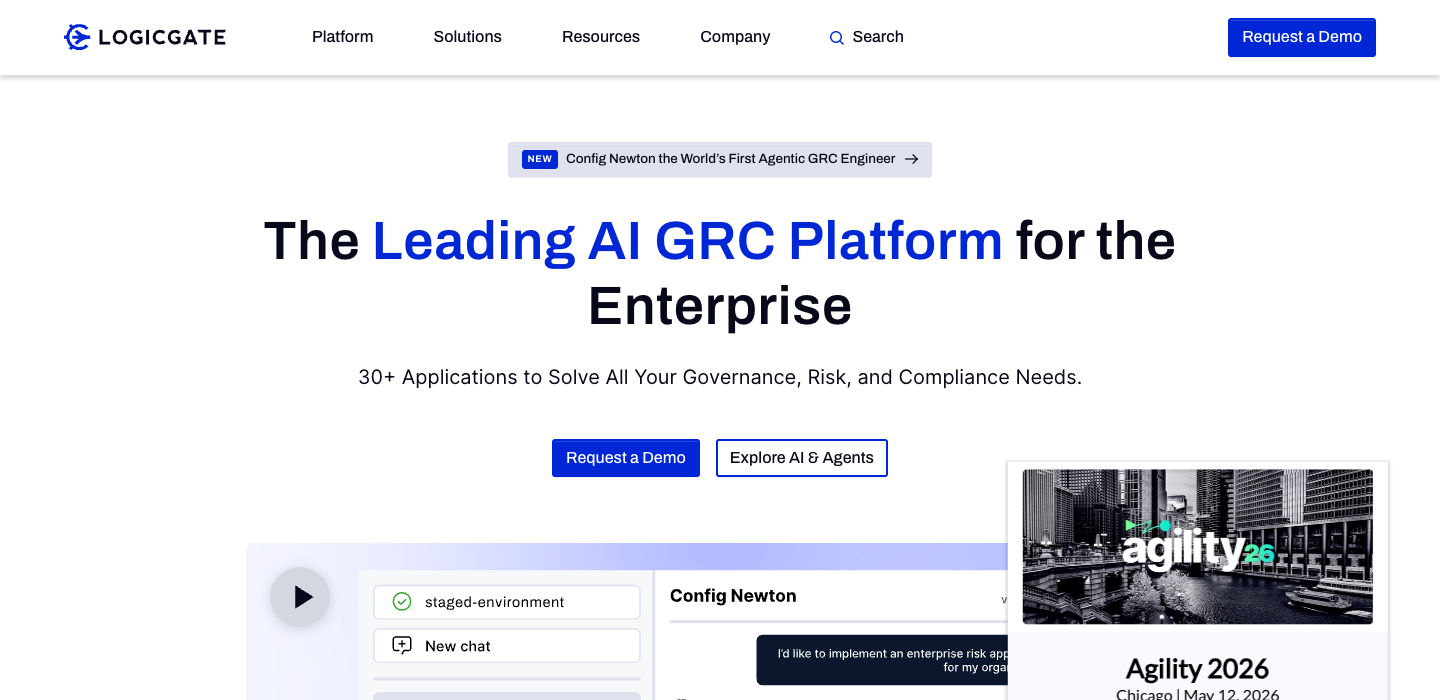Open the Config Newton announcement banner
The width and height of the screenshot is (1440, 700).
click(720, 159)
